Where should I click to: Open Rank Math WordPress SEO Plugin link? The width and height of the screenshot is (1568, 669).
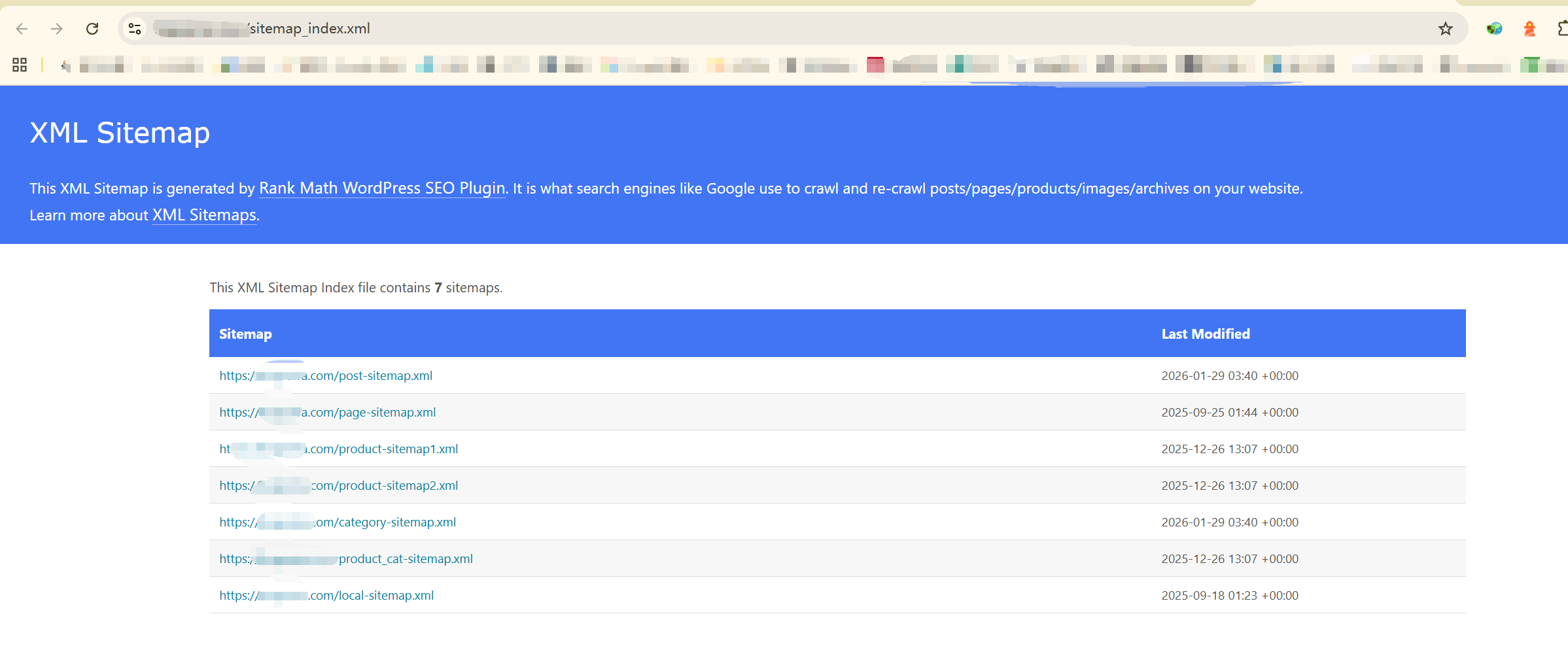click(382, 188)
